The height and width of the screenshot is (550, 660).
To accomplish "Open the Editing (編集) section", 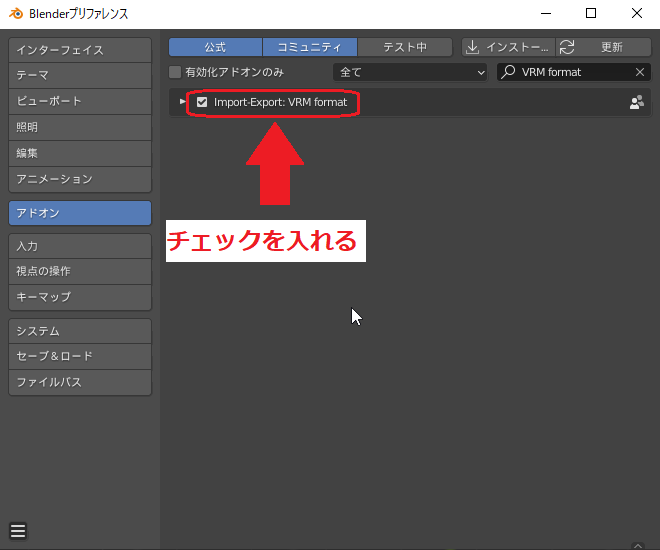I will coord(80,153).
